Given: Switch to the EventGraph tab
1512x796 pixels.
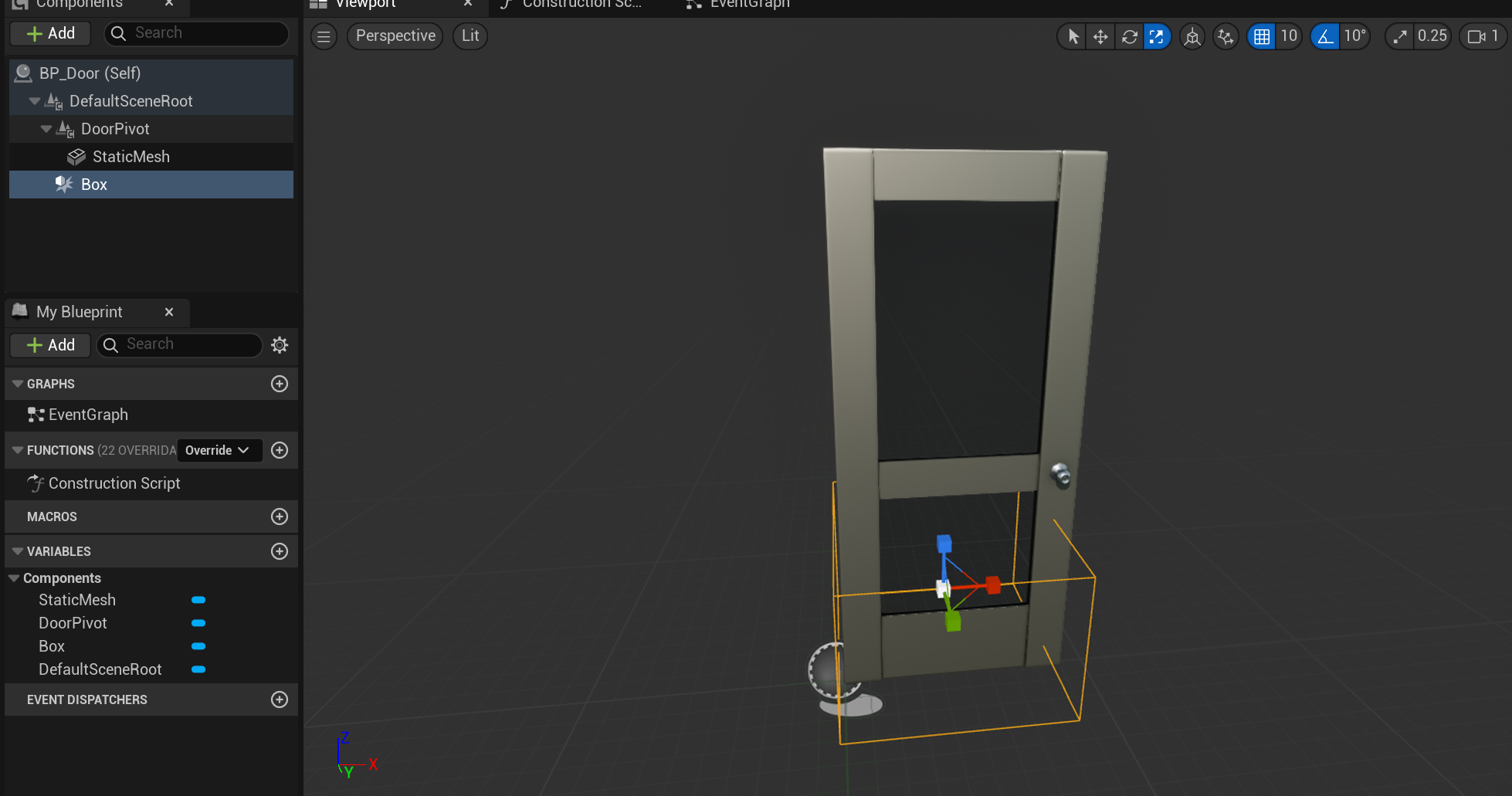Looking at the screenshot, I should pos(749,4).
